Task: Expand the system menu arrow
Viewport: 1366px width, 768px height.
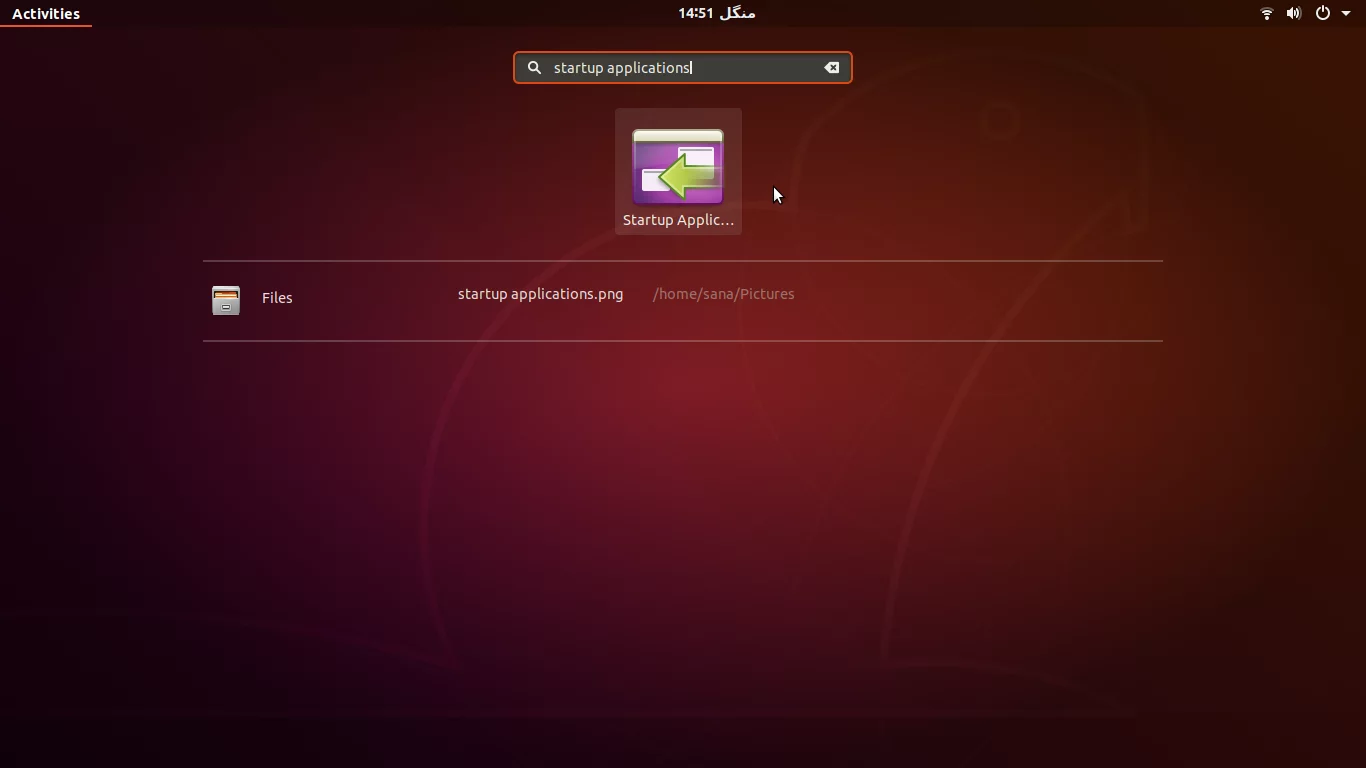Action: pyautogui.click(x=1345, y=14)
